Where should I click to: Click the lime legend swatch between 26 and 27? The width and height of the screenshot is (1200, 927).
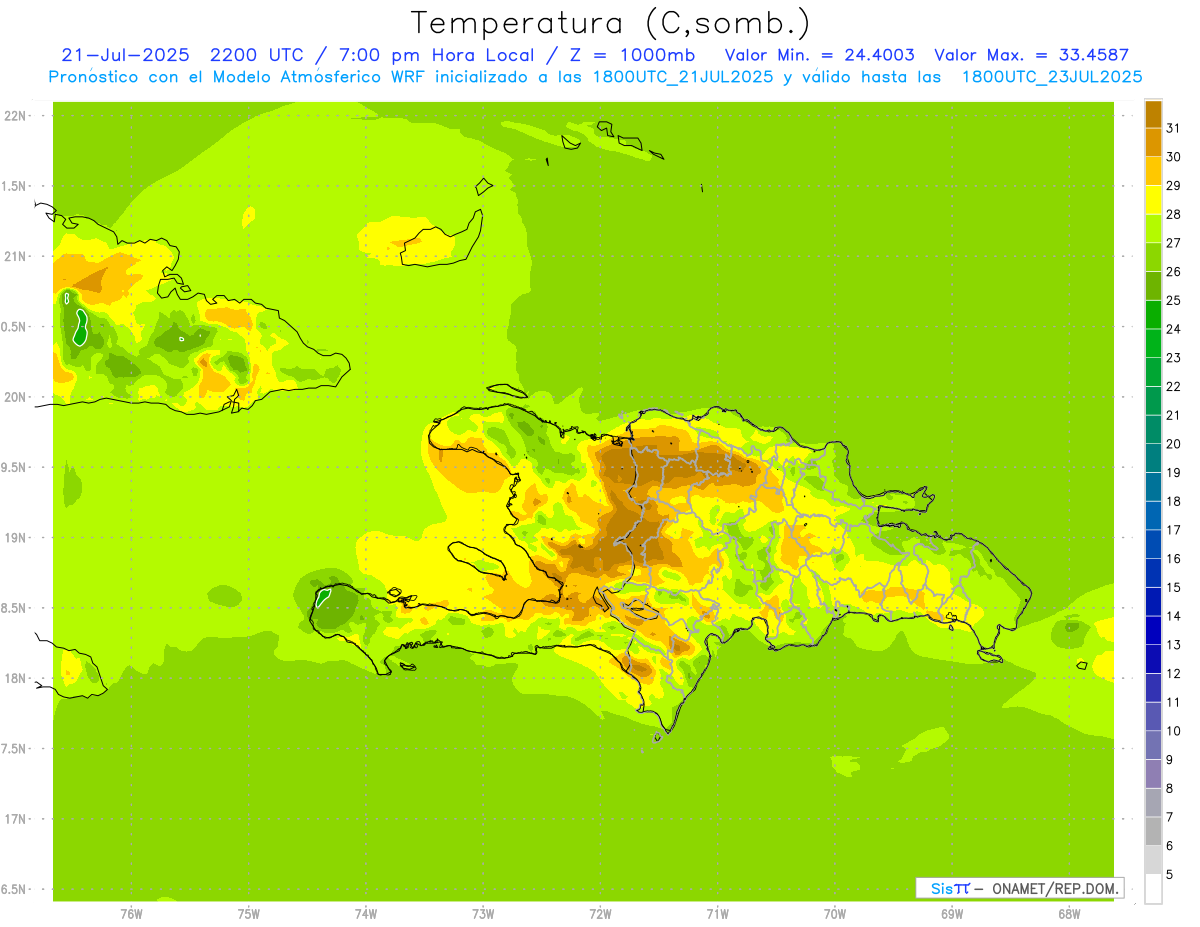pos(1153,257)
